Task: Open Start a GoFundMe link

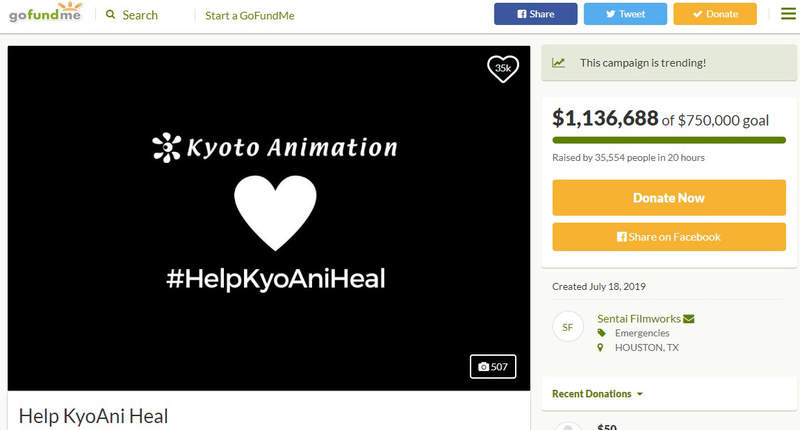Action: 250,16
